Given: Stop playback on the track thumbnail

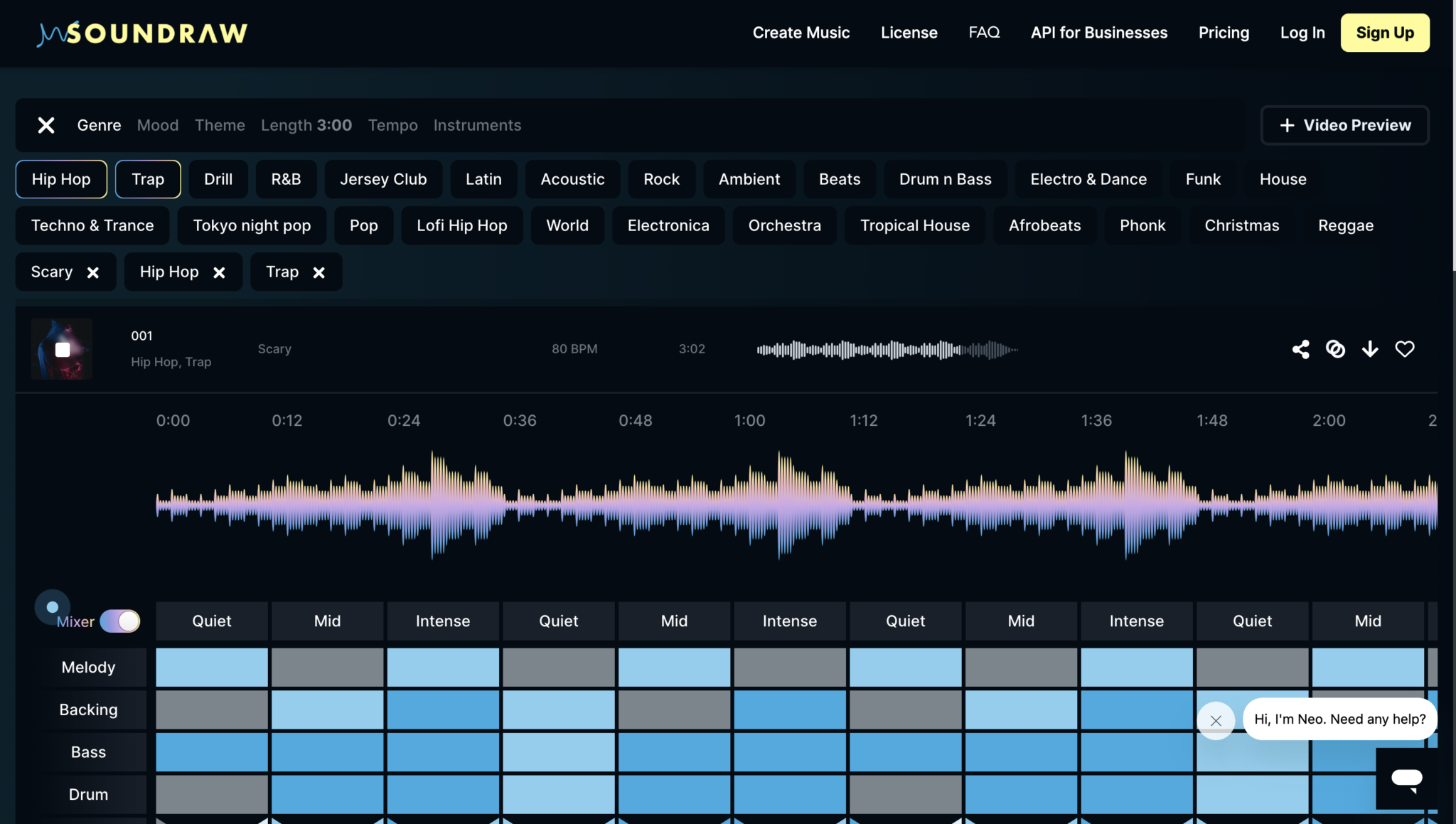Looking at the screenshot, I should click(x=63, y=349).
